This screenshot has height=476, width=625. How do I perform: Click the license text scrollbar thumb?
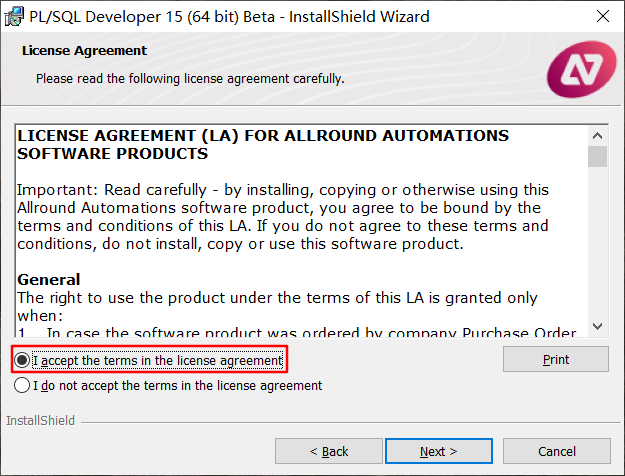point(597,156)
